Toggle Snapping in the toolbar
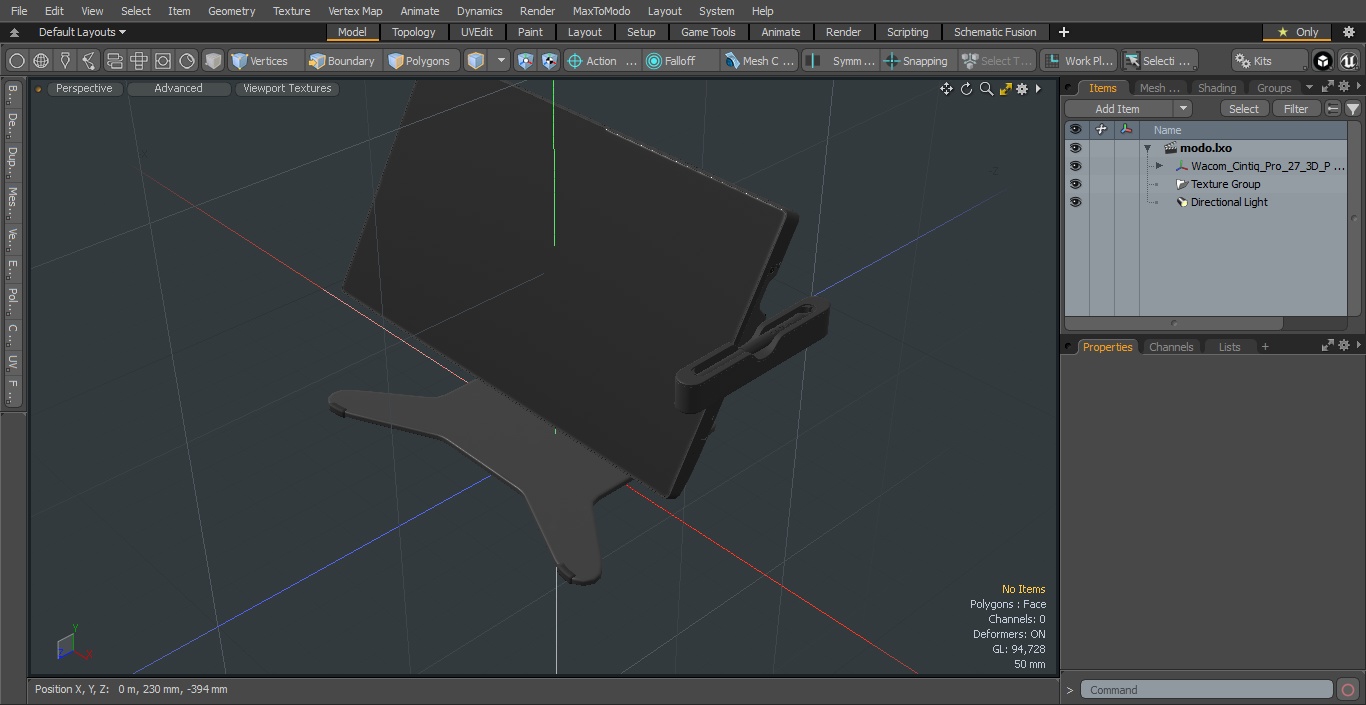 tap(916, 61)
